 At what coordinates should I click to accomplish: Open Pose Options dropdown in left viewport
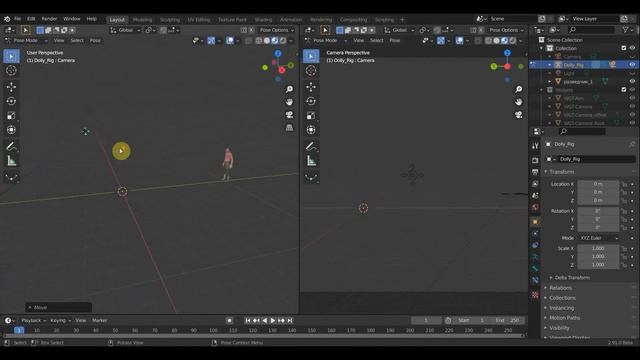(277, 30)
